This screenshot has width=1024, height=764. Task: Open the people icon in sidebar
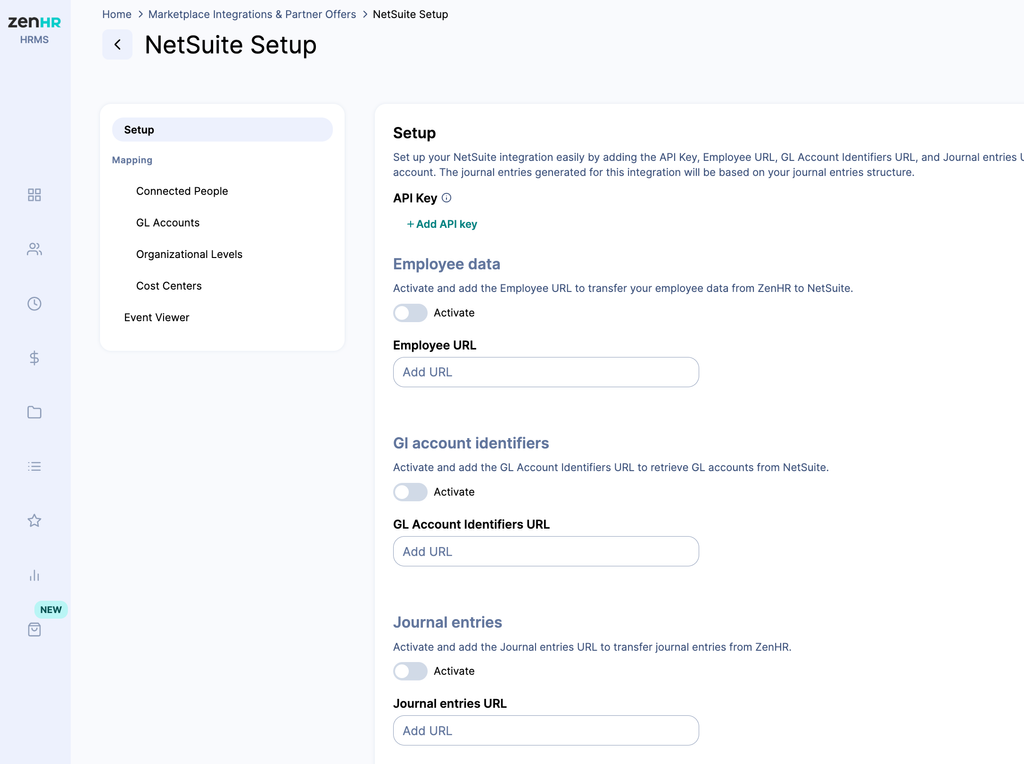click(x=35, y=249)
